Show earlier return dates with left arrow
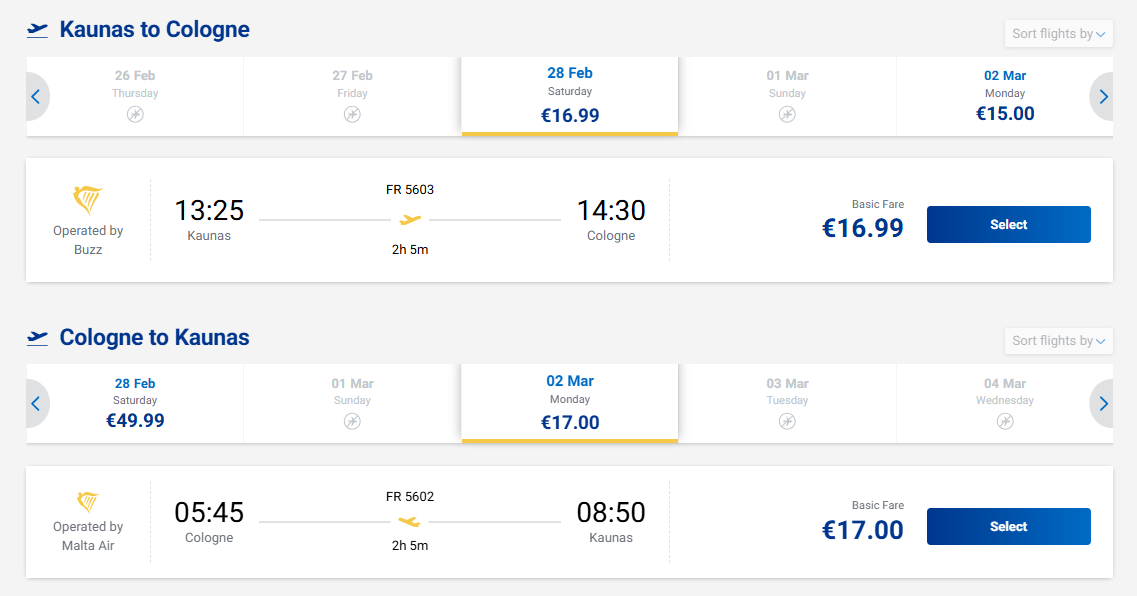Image resolution: width=1137 pixels, height=596 pixels. 36,404
